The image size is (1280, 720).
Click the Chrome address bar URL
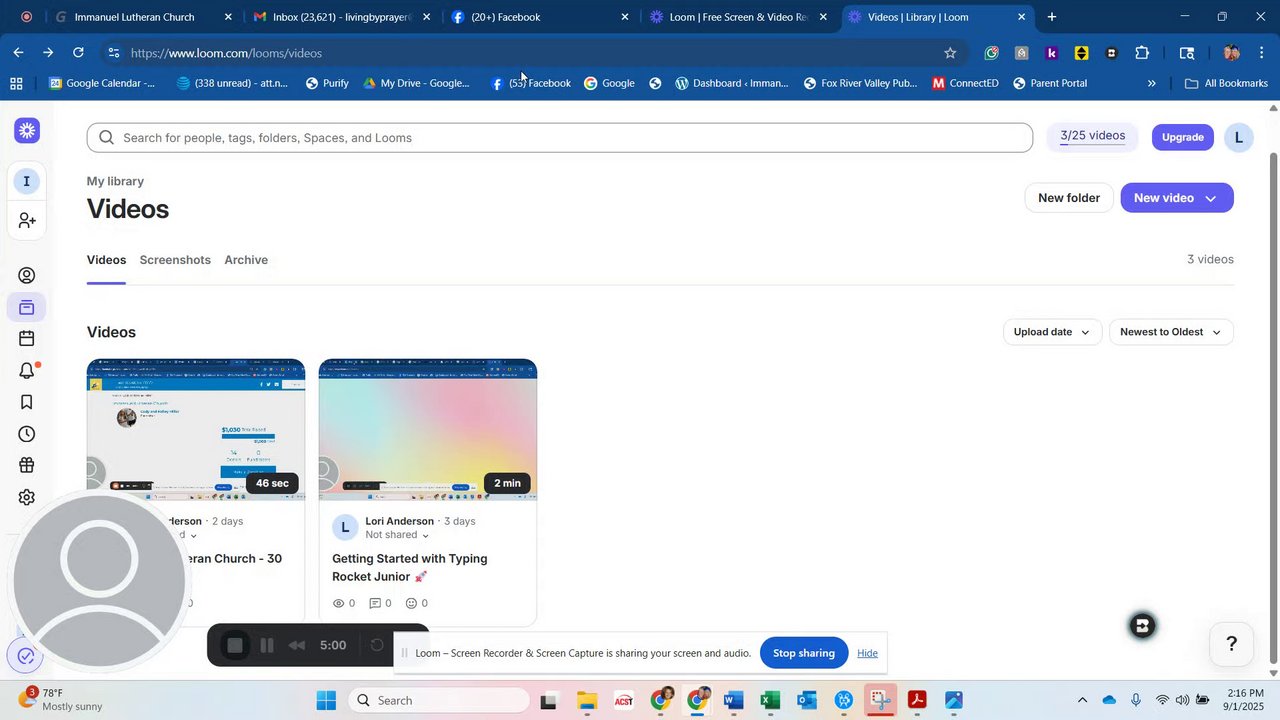pyautogui.click(x=226, y=53)
